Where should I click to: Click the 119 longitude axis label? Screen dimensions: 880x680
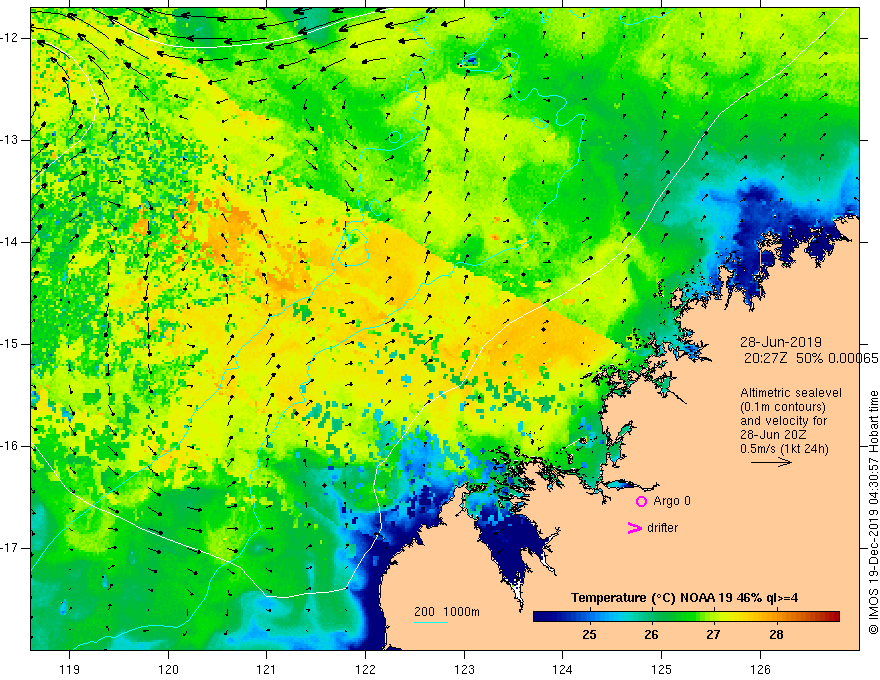click(x=70, y=669)
